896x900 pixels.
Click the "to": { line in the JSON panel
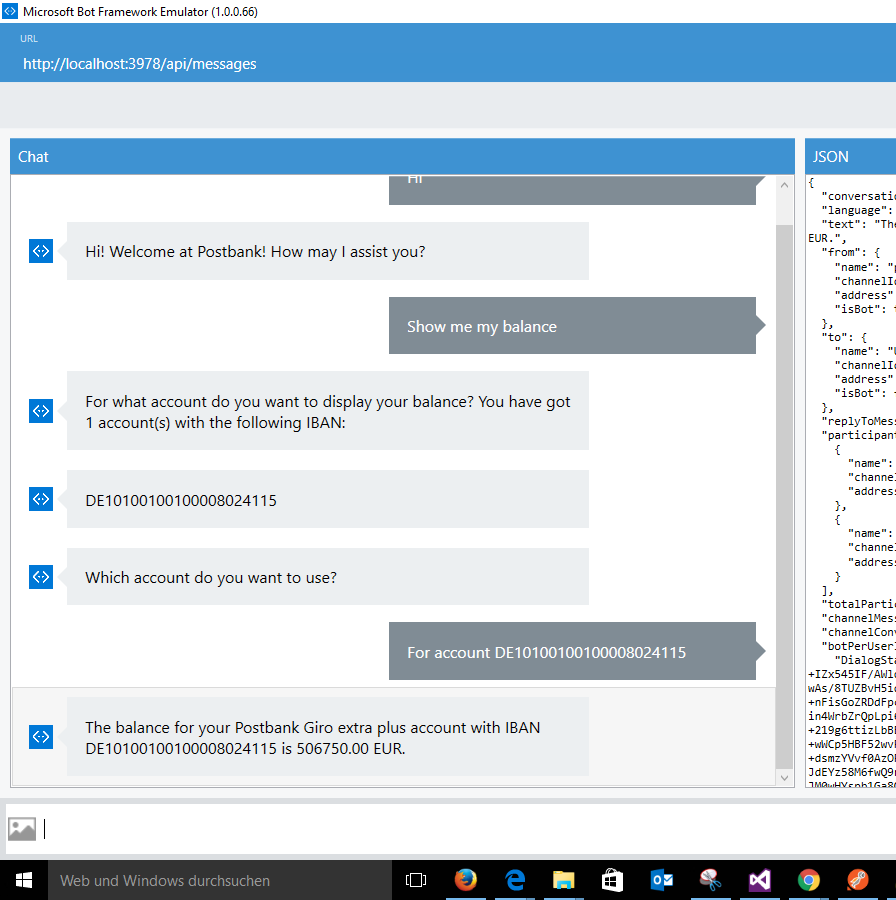click(x=844, y=338)
